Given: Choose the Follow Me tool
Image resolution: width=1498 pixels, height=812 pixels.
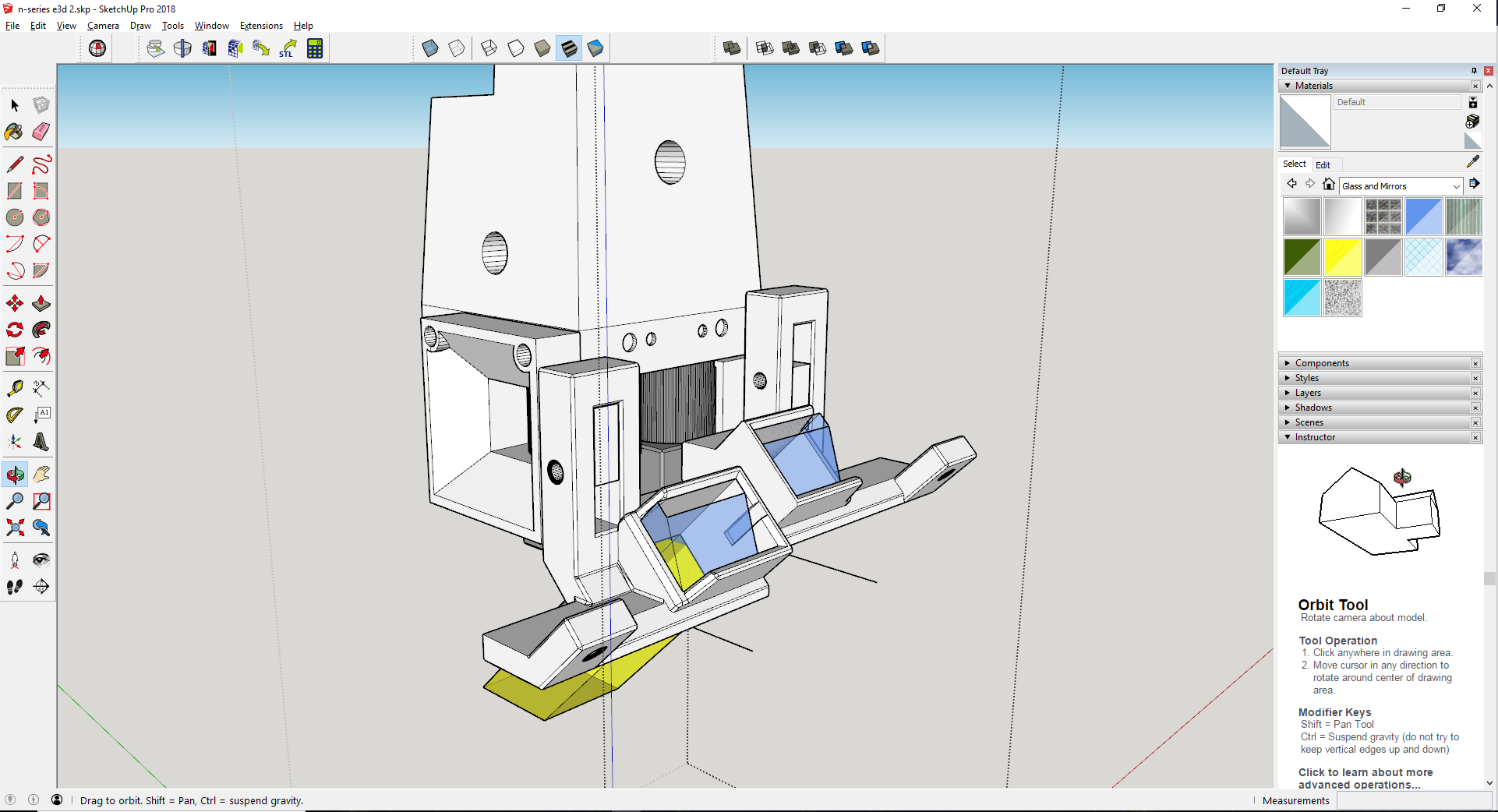Looking at the screenshot, I should click(x=41, y=330).
